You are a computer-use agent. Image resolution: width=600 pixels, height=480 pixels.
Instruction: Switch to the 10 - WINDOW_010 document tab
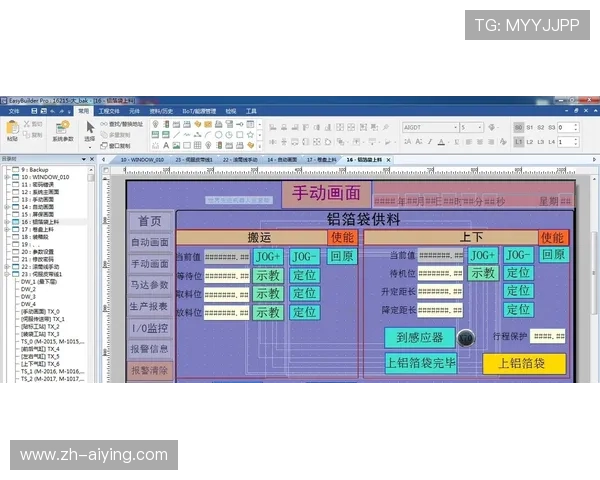142,160
